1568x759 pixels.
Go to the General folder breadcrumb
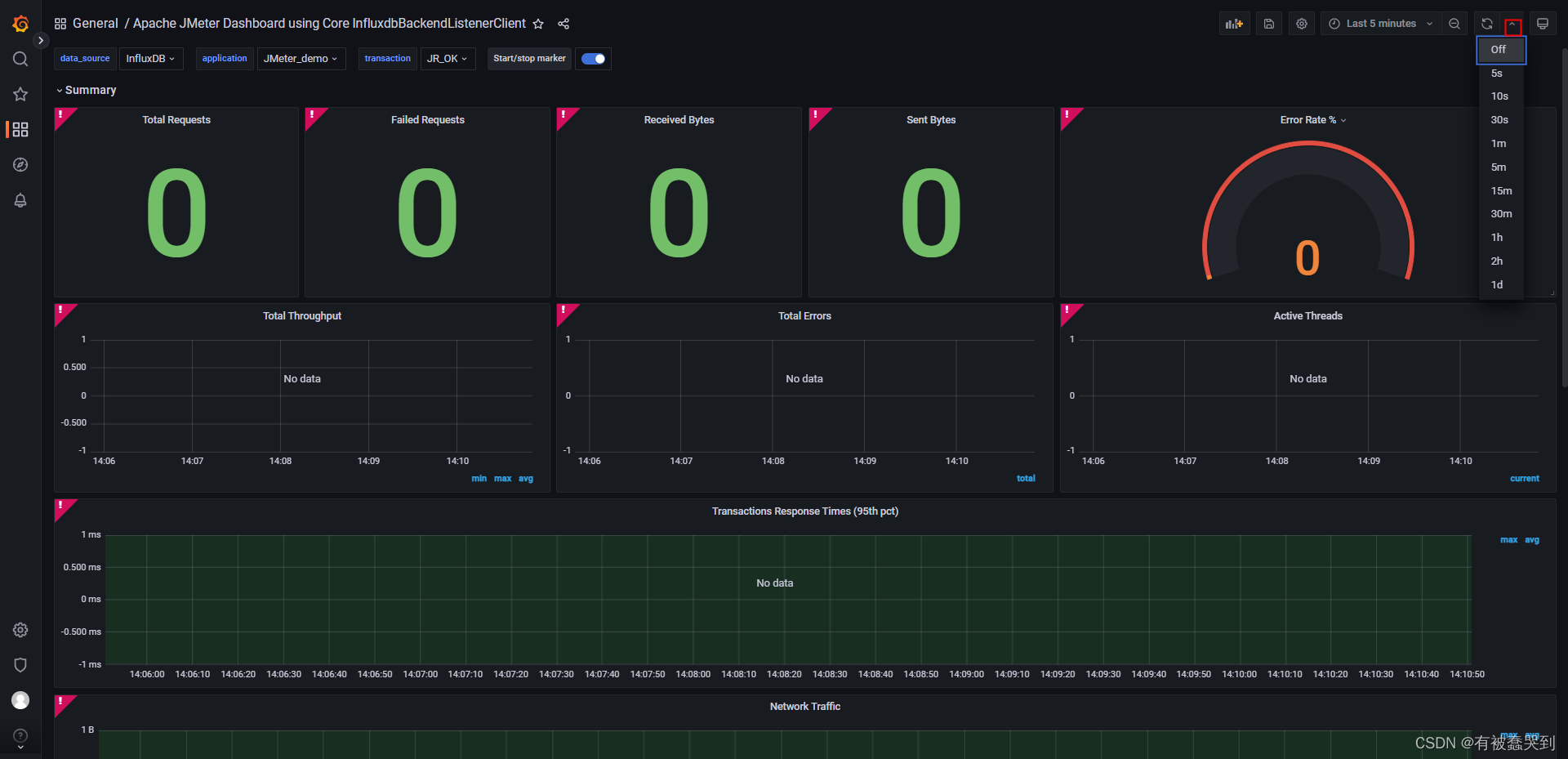click(x=95, y=24)
